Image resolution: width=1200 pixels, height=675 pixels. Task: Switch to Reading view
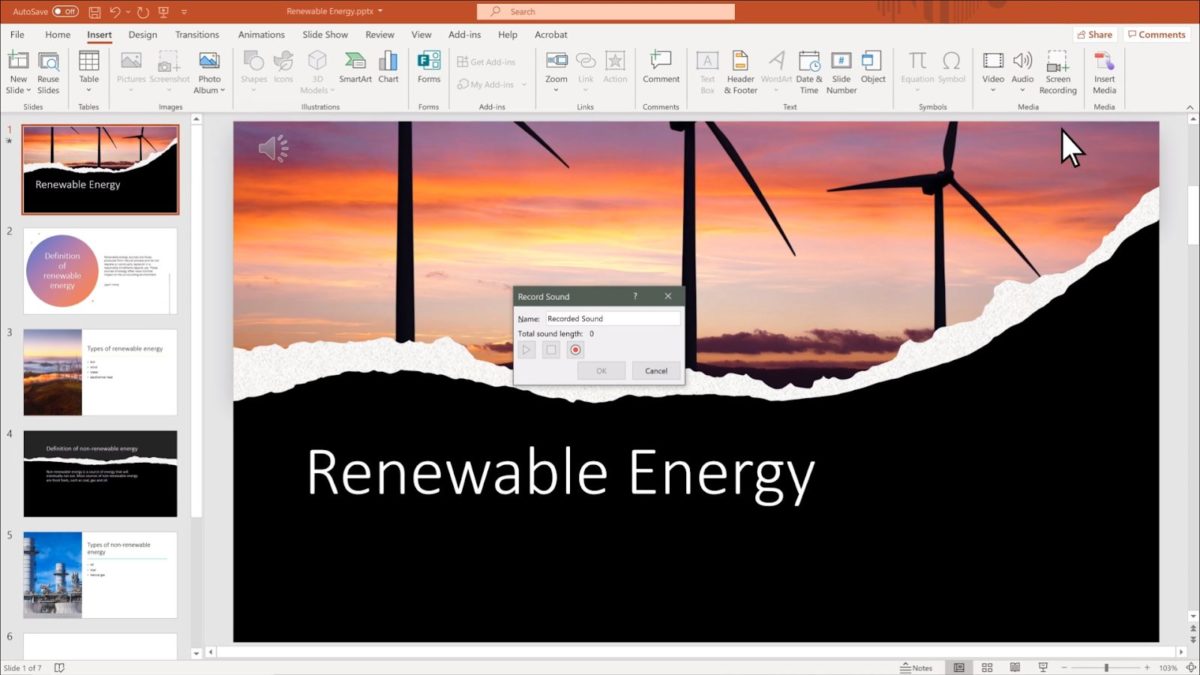click(1015, 667)
